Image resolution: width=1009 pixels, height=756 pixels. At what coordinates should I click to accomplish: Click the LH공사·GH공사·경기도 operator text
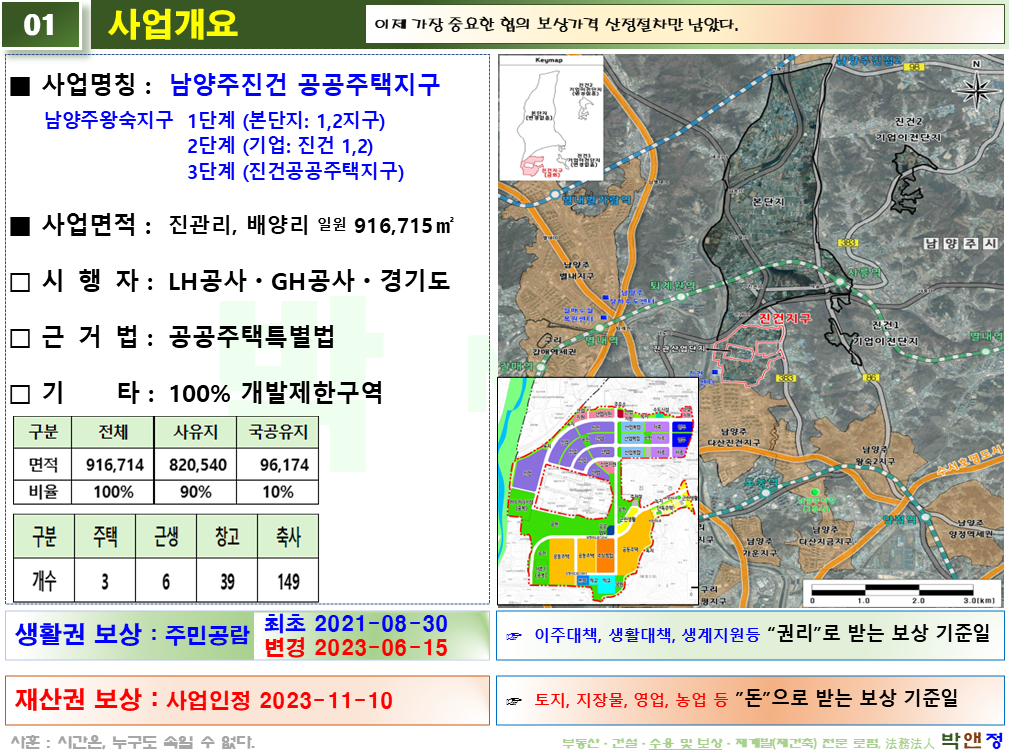(x=309, y=281)
